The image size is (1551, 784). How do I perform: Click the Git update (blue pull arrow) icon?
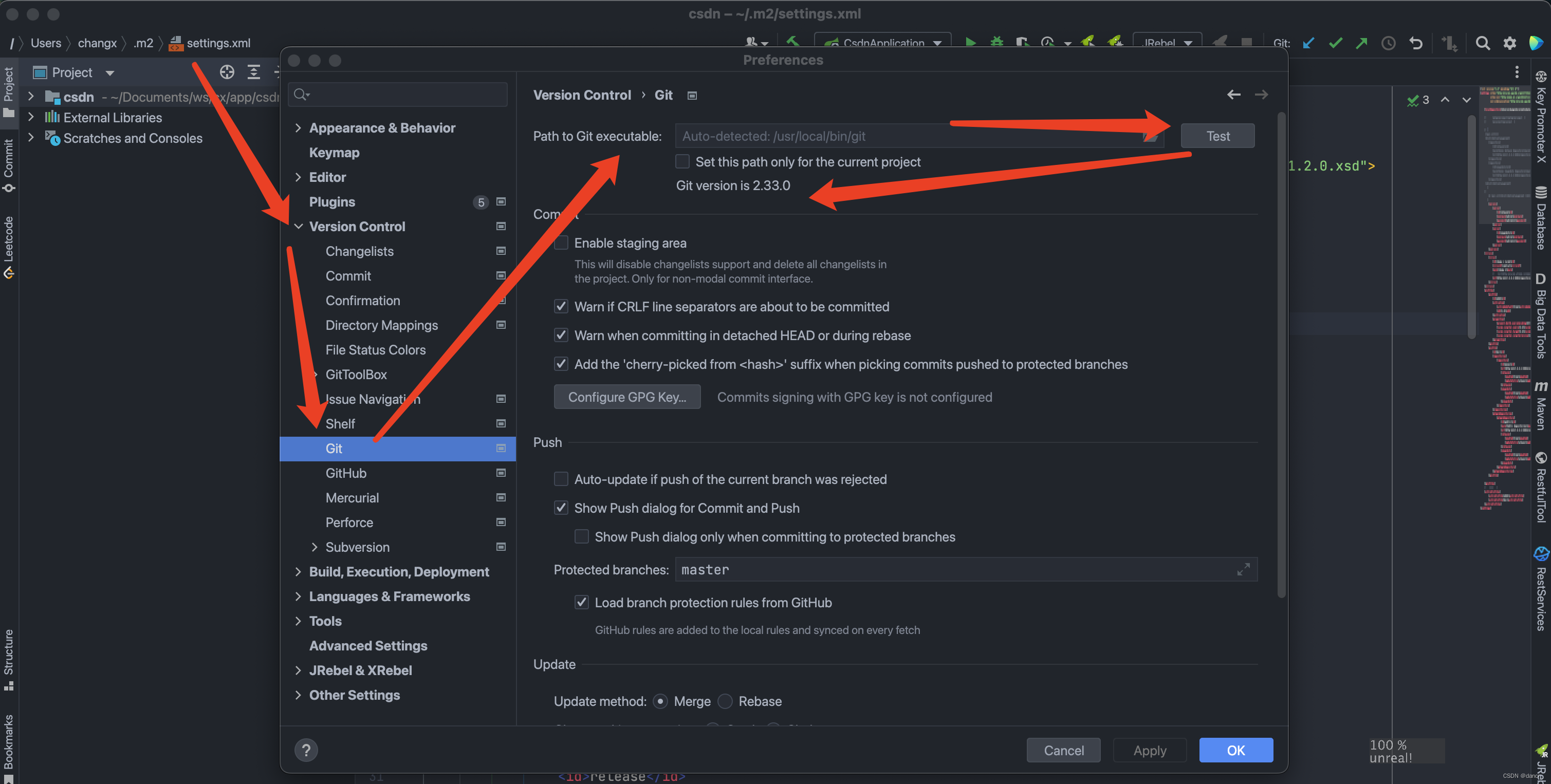point(1308,43)
